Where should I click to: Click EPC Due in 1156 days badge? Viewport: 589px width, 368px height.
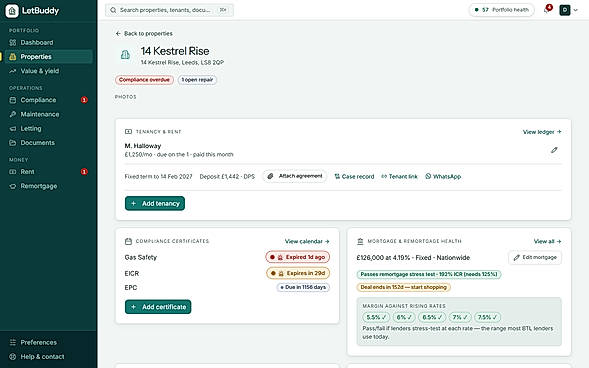303,287
